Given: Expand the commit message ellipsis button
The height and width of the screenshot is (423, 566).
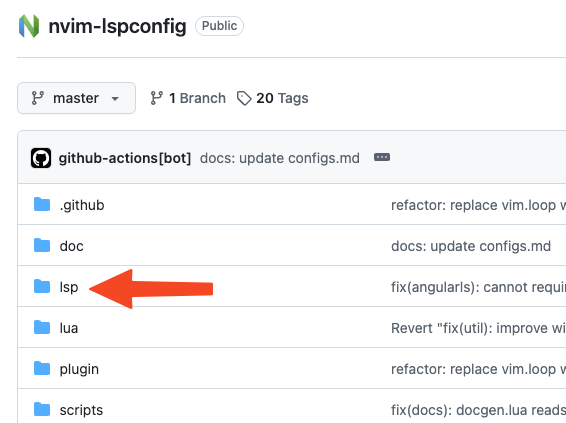Looking at the screenshot, I should click(382, 157).
